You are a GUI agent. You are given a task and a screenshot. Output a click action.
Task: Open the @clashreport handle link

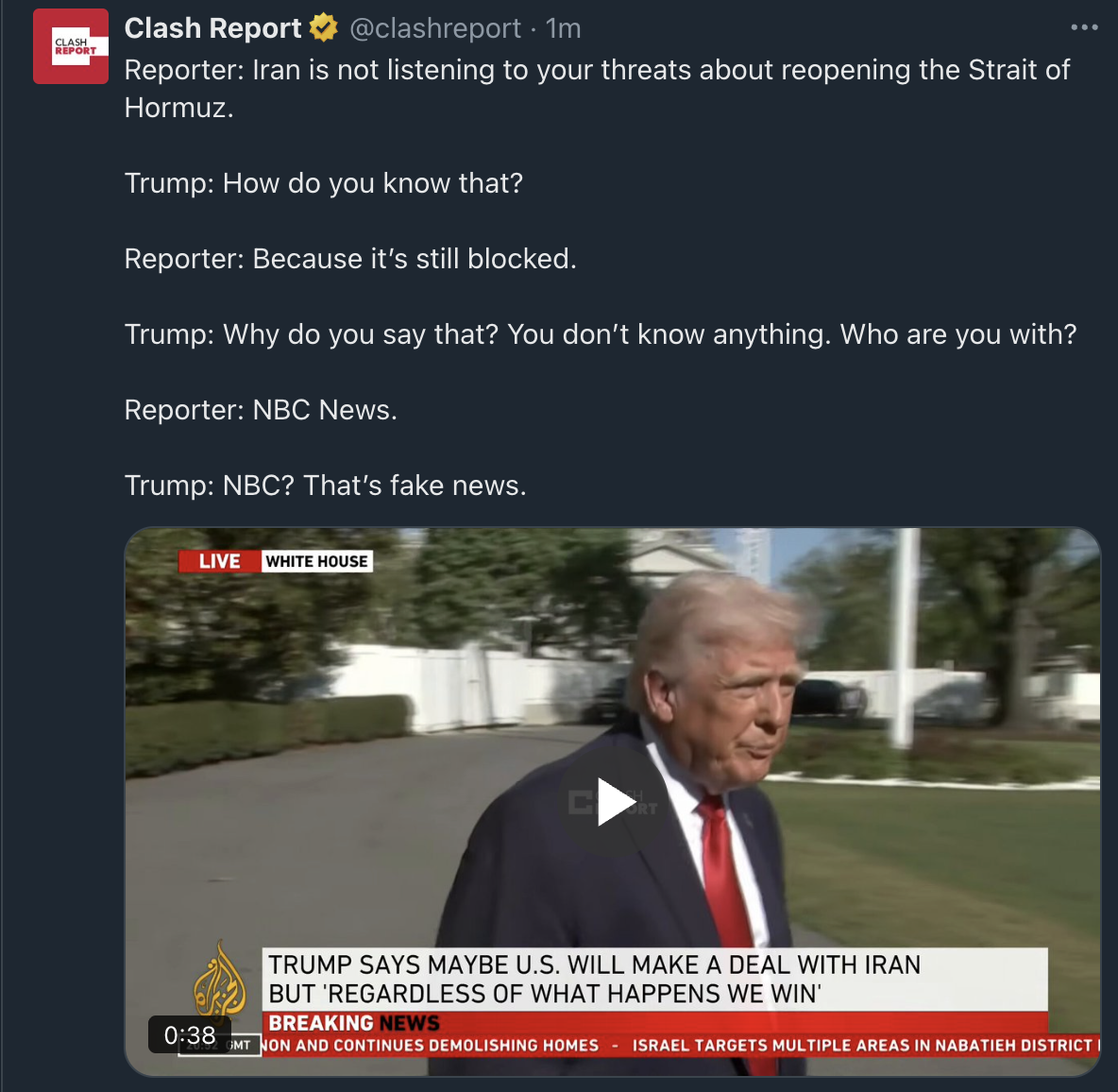[435, 28]
